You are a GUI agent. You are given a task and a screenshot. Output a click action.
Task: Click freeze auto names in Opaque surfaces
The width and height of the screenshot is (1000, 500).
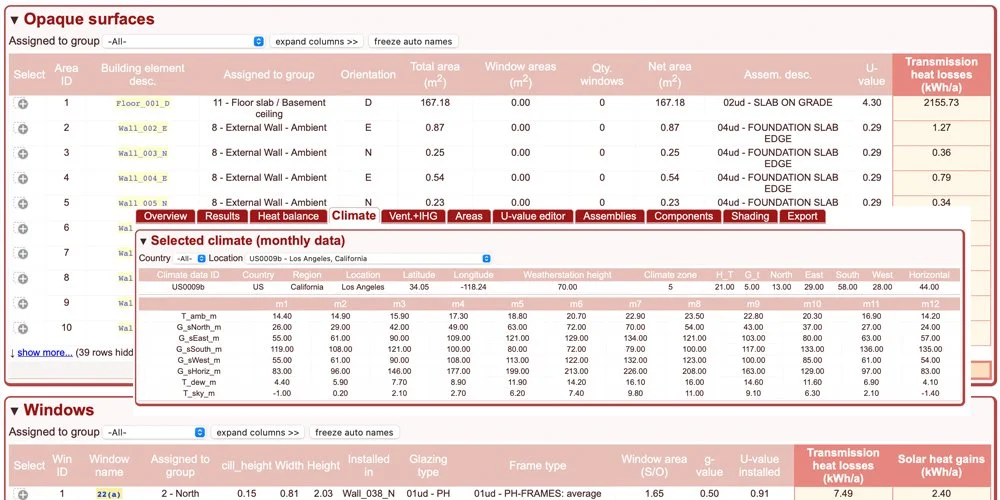pos(413,41)
